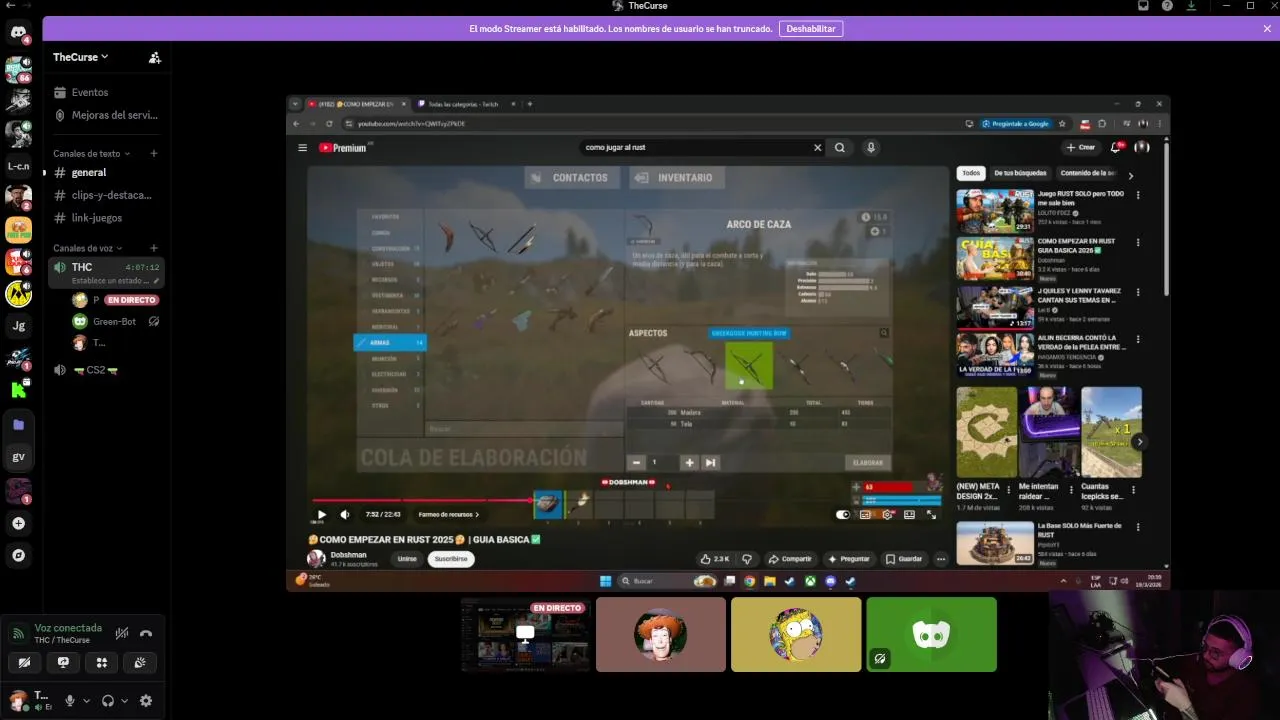Click the EN DIRECTO badge in the voice user list
The width and height of the screenshot is (1280, 720).
point(132,300)
